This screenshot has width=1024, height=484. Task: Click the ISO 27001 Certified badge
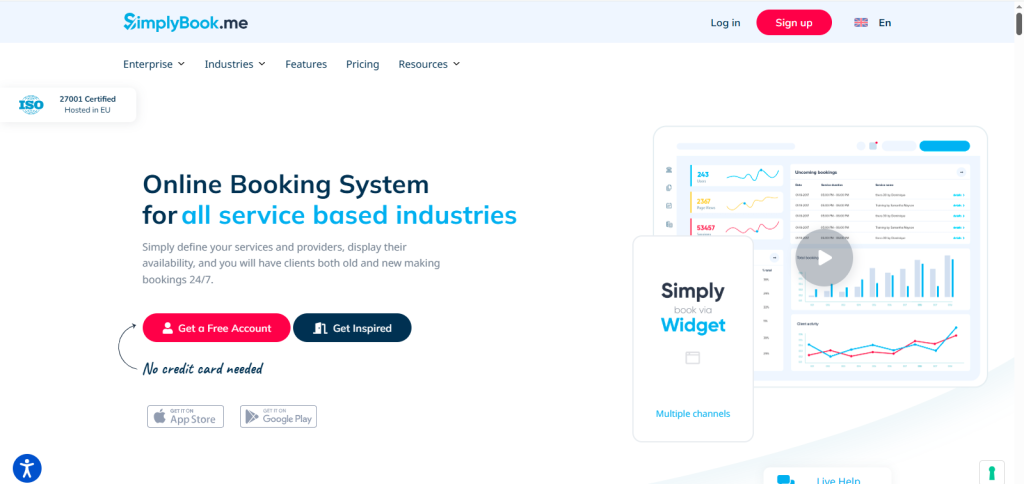click(68, 105)
